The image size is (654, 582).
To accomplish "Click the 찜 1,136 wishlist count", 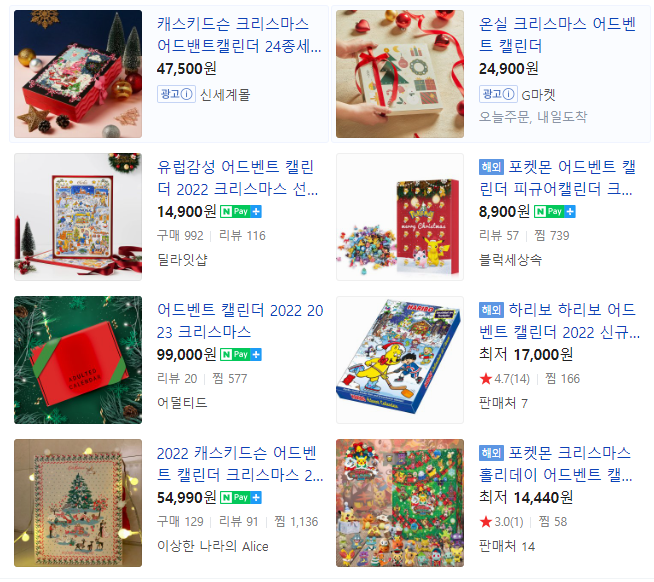I will click(296, 522).
